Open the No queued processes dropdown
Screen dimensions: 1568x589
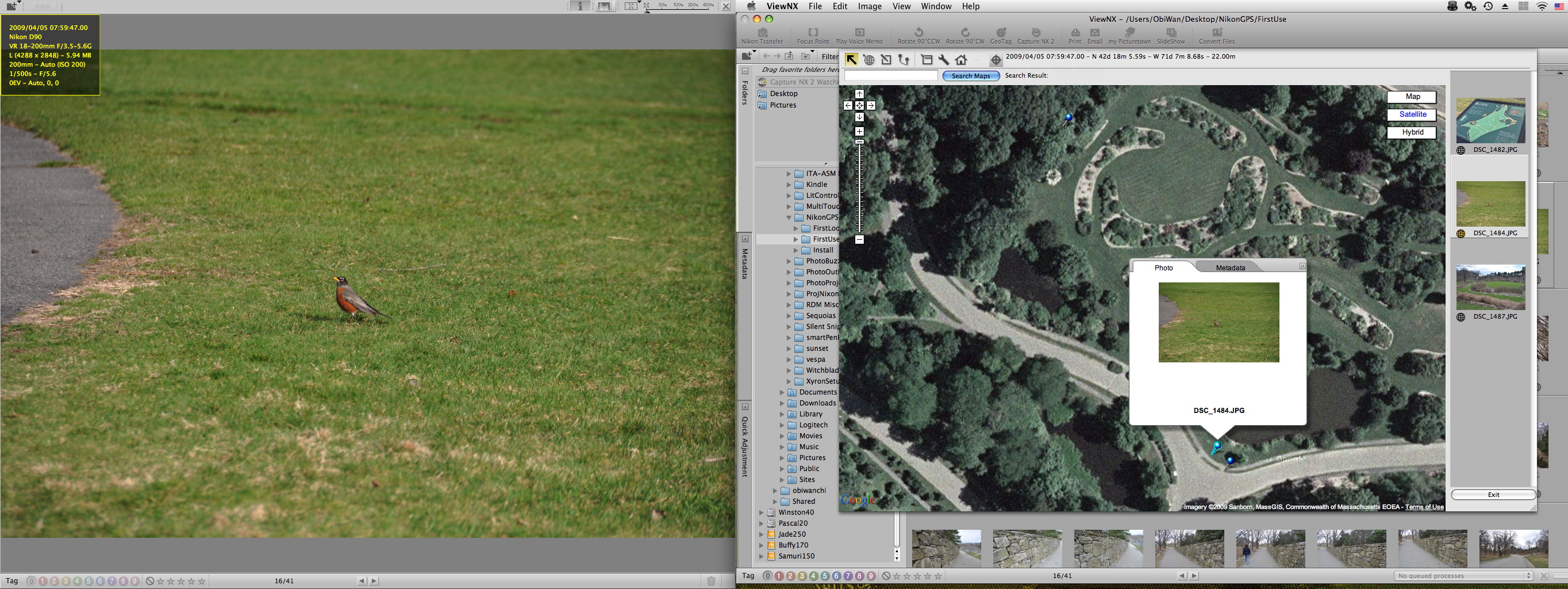click(x=1464, y=576)
